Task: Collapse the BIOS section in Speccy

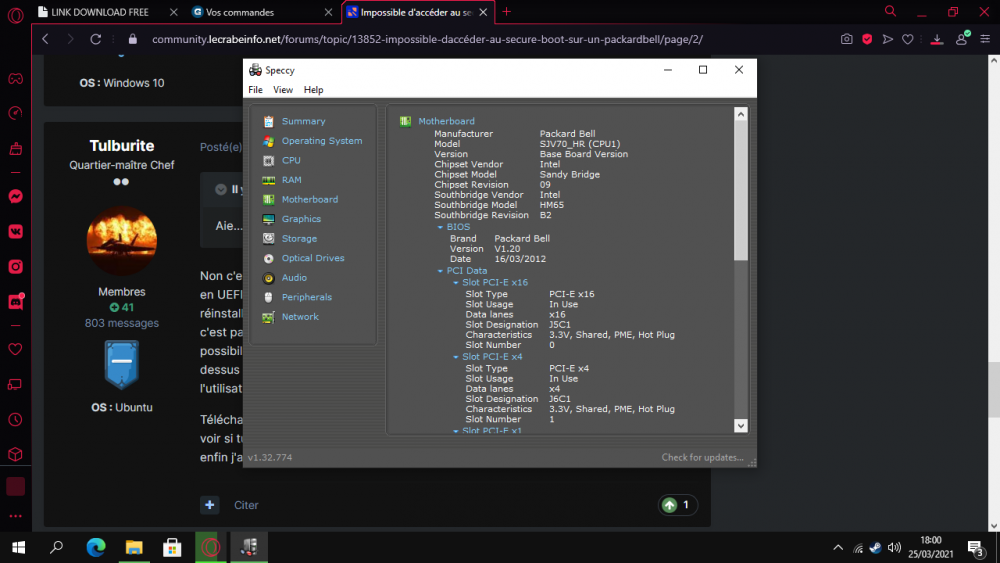Action: click(440, 227)
